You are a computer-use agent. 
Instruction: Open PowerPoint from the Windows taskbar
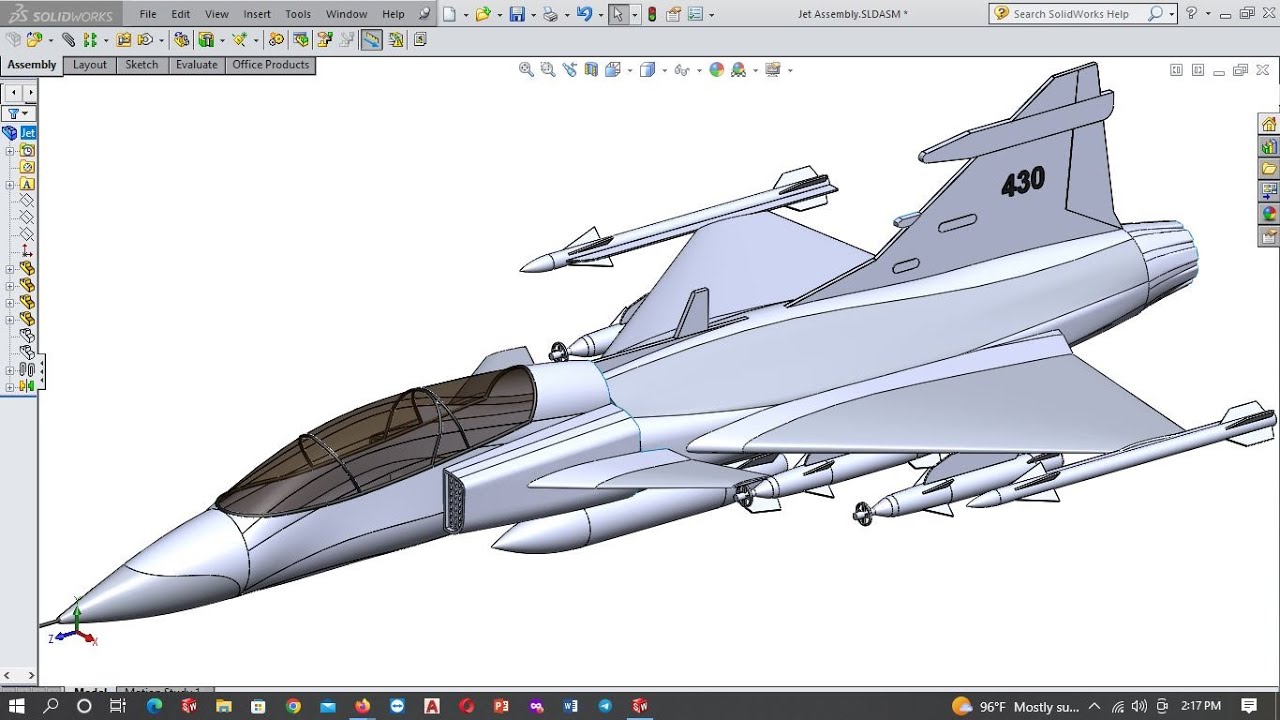[501, 706]
